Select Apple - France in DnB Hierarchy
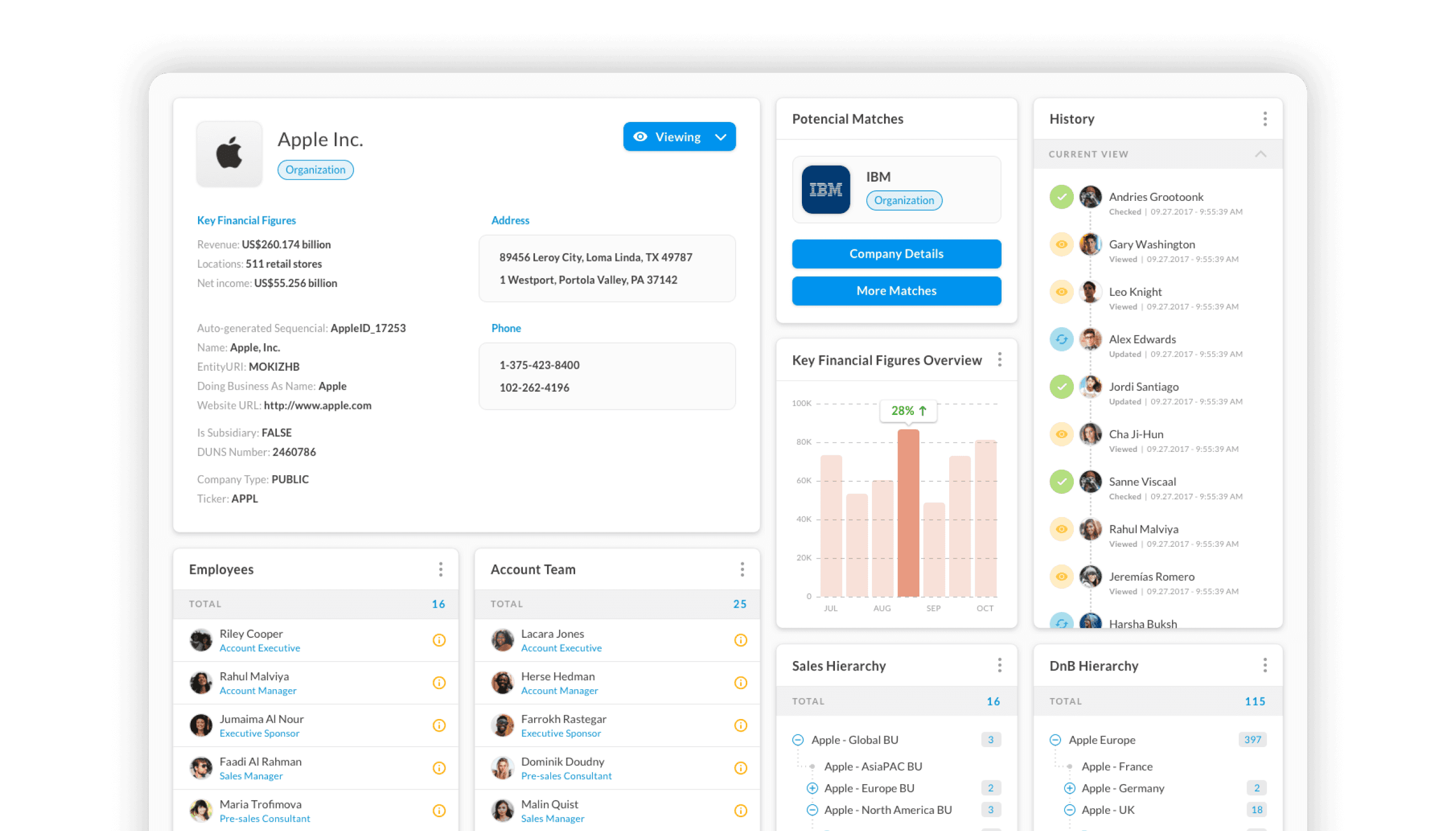 1117,766
